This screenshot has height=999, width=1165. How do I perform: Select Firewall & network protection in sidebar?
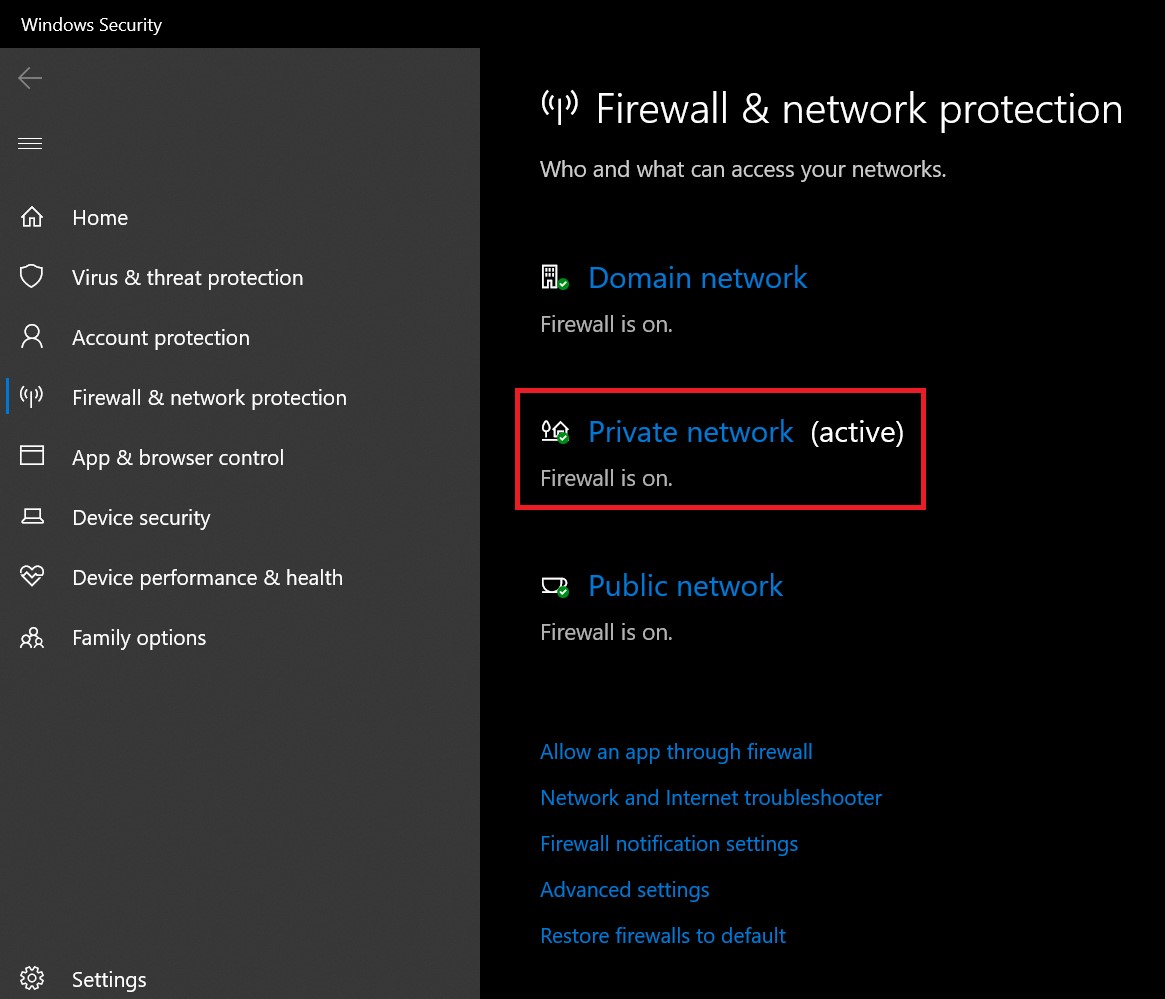click(209, 398)
